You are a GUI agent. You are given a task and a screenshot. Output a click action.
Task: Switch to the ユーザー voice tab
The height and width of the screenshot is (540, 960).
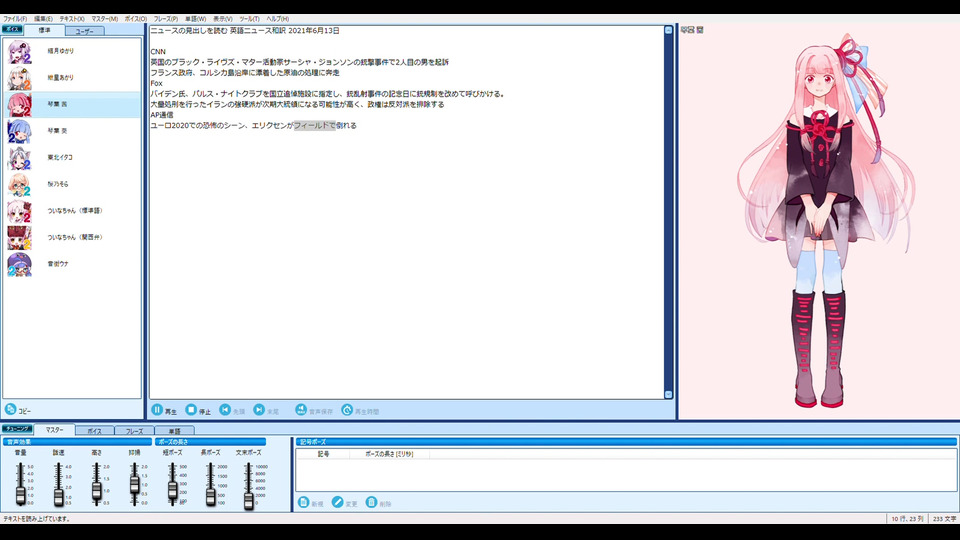(84, 31)
